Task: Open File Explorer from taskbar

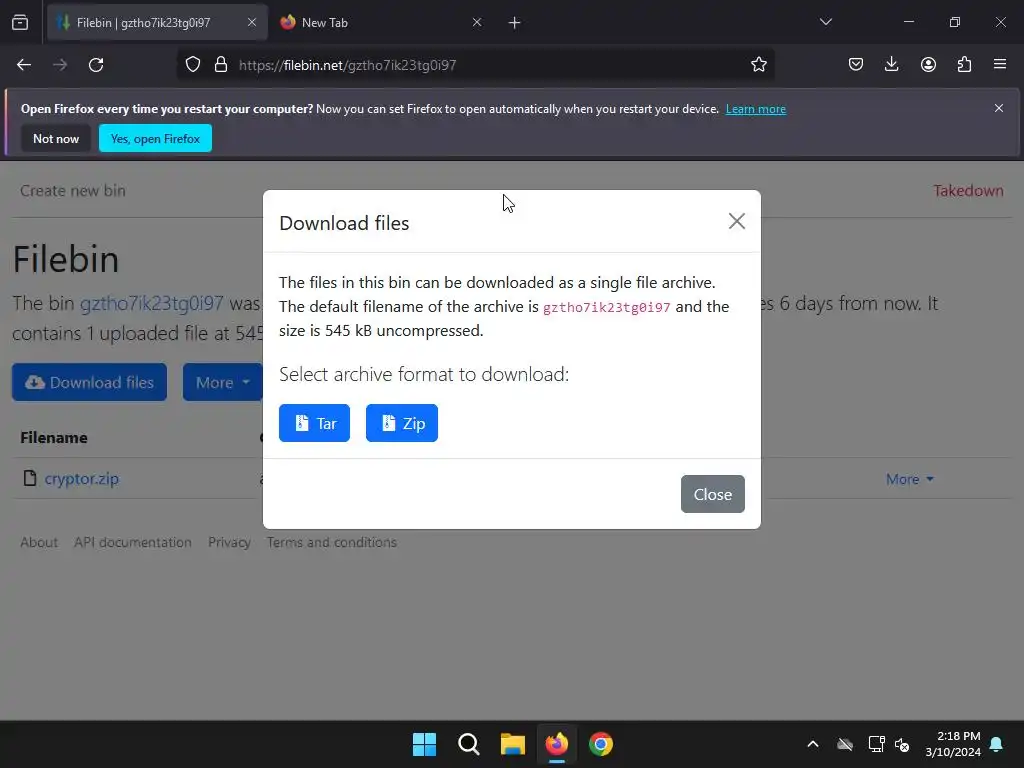Action: tap(513, 744)
